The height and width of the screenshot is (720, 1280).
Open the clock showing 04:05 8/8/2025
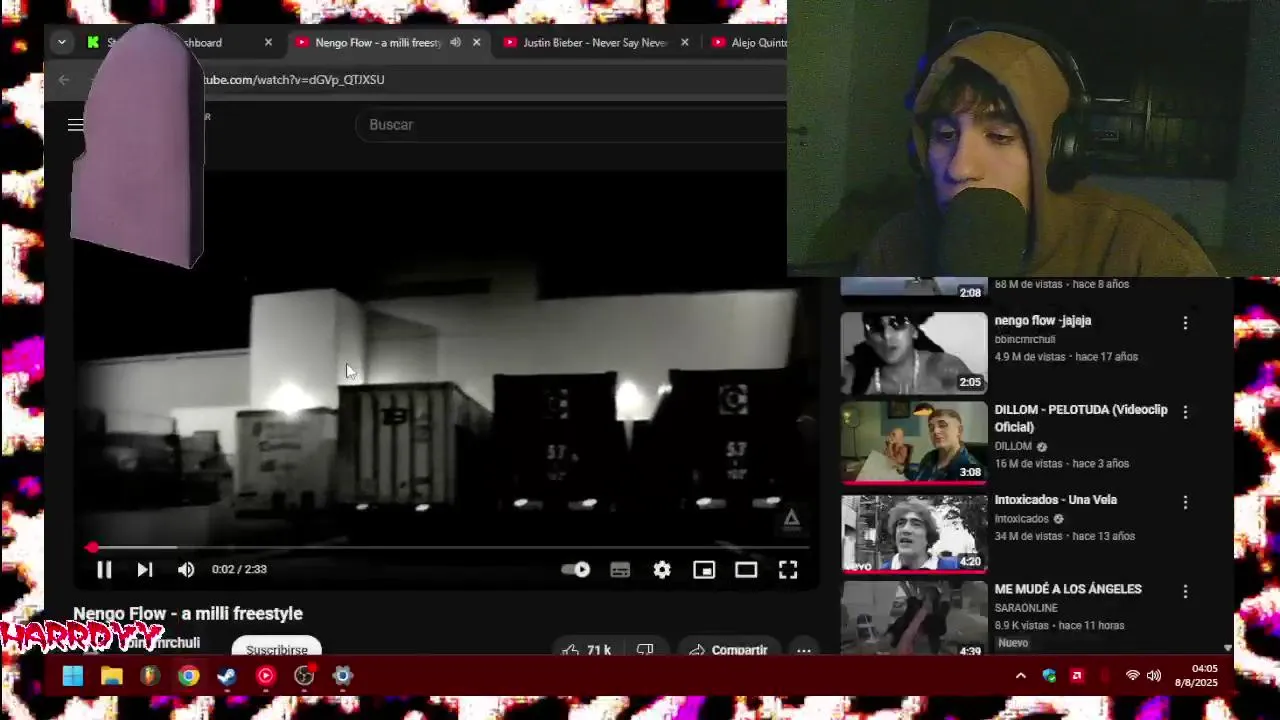pyautogui.click(x=1196, y=675)
